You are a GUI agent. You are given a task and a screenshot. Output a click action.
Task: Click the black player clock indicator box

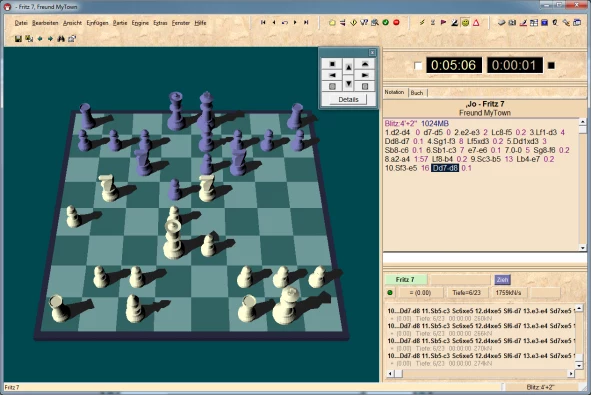pyautogui.click(x=551, y=66)
